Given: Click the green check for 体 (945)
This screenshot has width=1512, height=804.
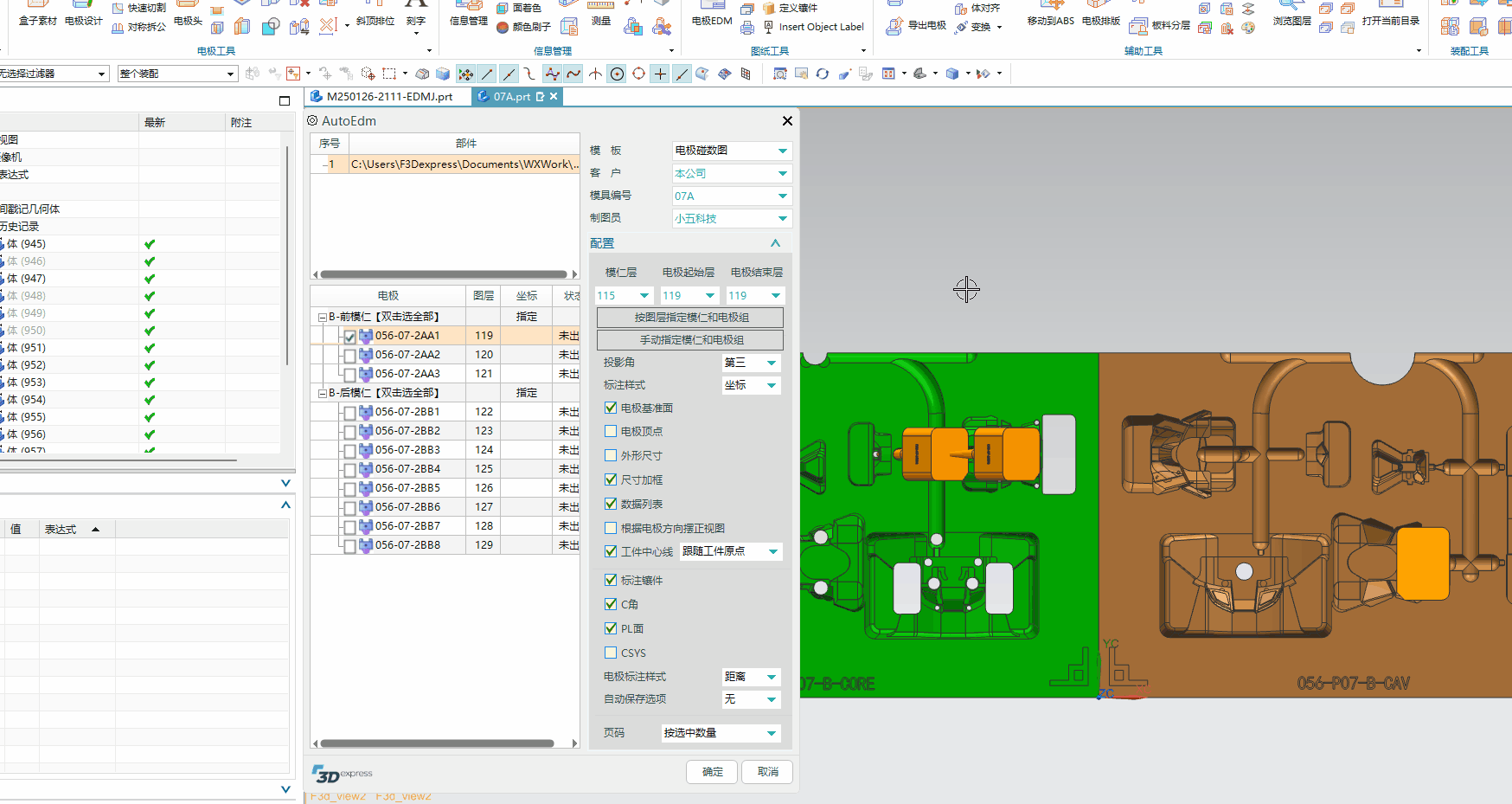Looking at the screenshot, I should 150,244.
